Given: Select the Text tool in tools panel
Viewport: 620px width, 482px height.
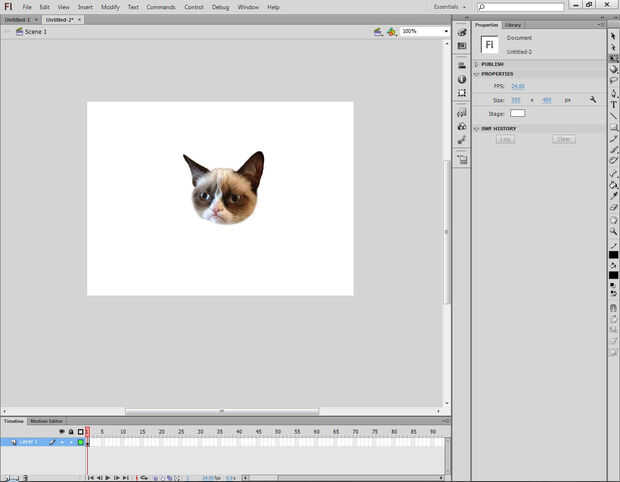Looking at the screenshot, I should [613, 103].
